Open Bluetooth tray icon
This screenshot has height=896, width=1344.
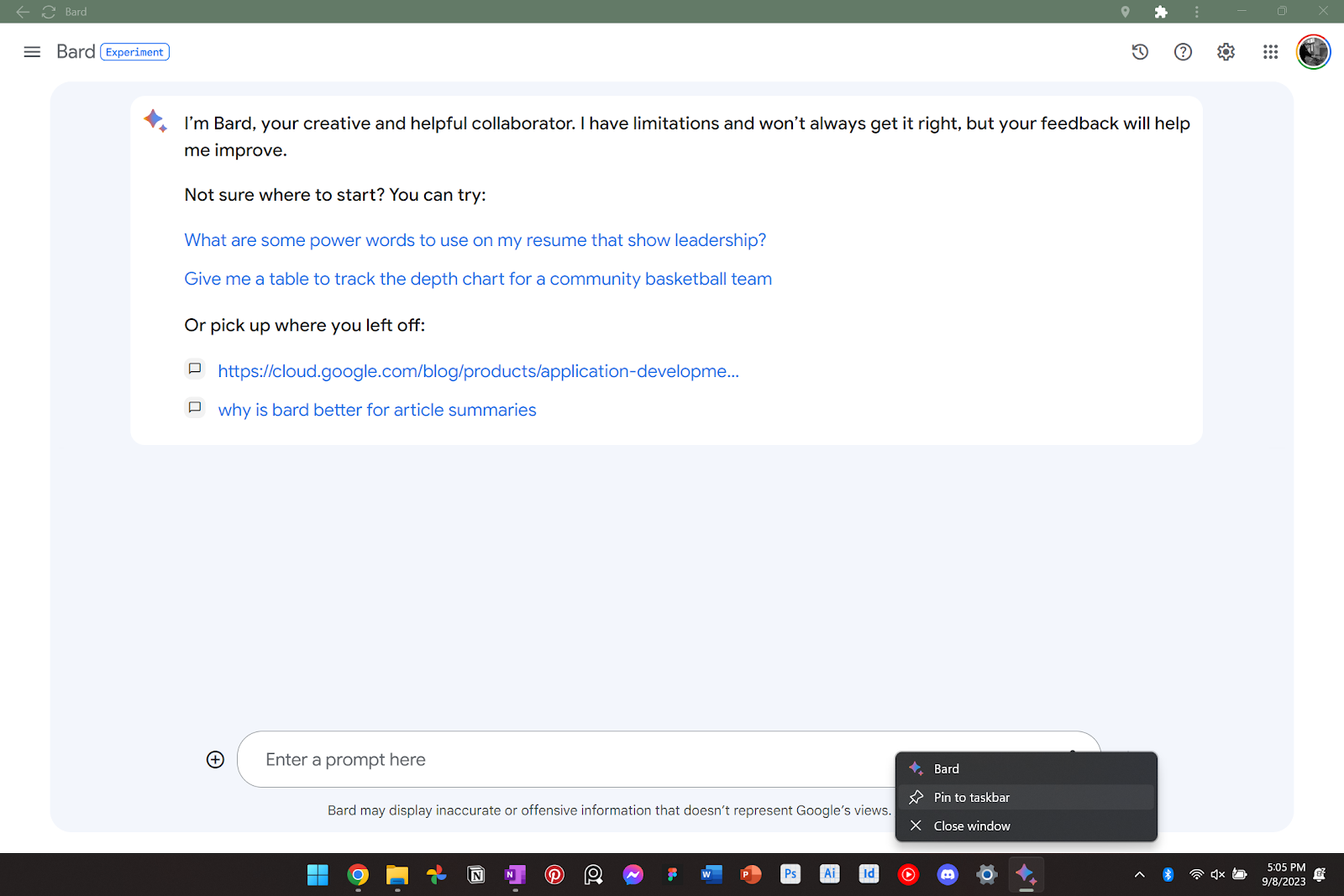(x=1168, y=874)
